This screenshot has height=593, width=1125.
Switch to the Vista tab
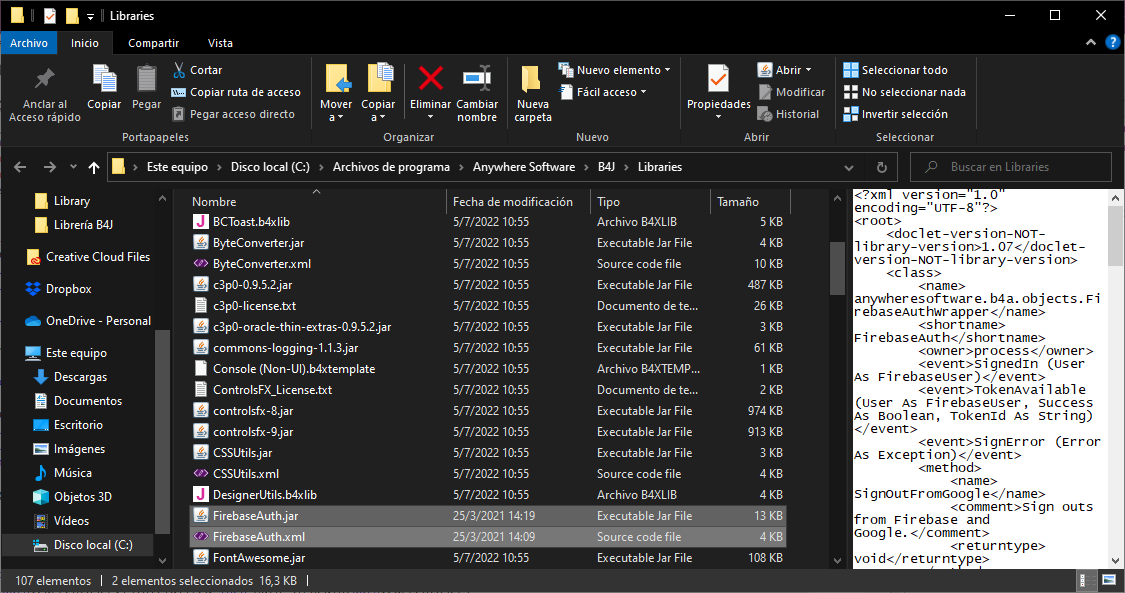(220, 43)
